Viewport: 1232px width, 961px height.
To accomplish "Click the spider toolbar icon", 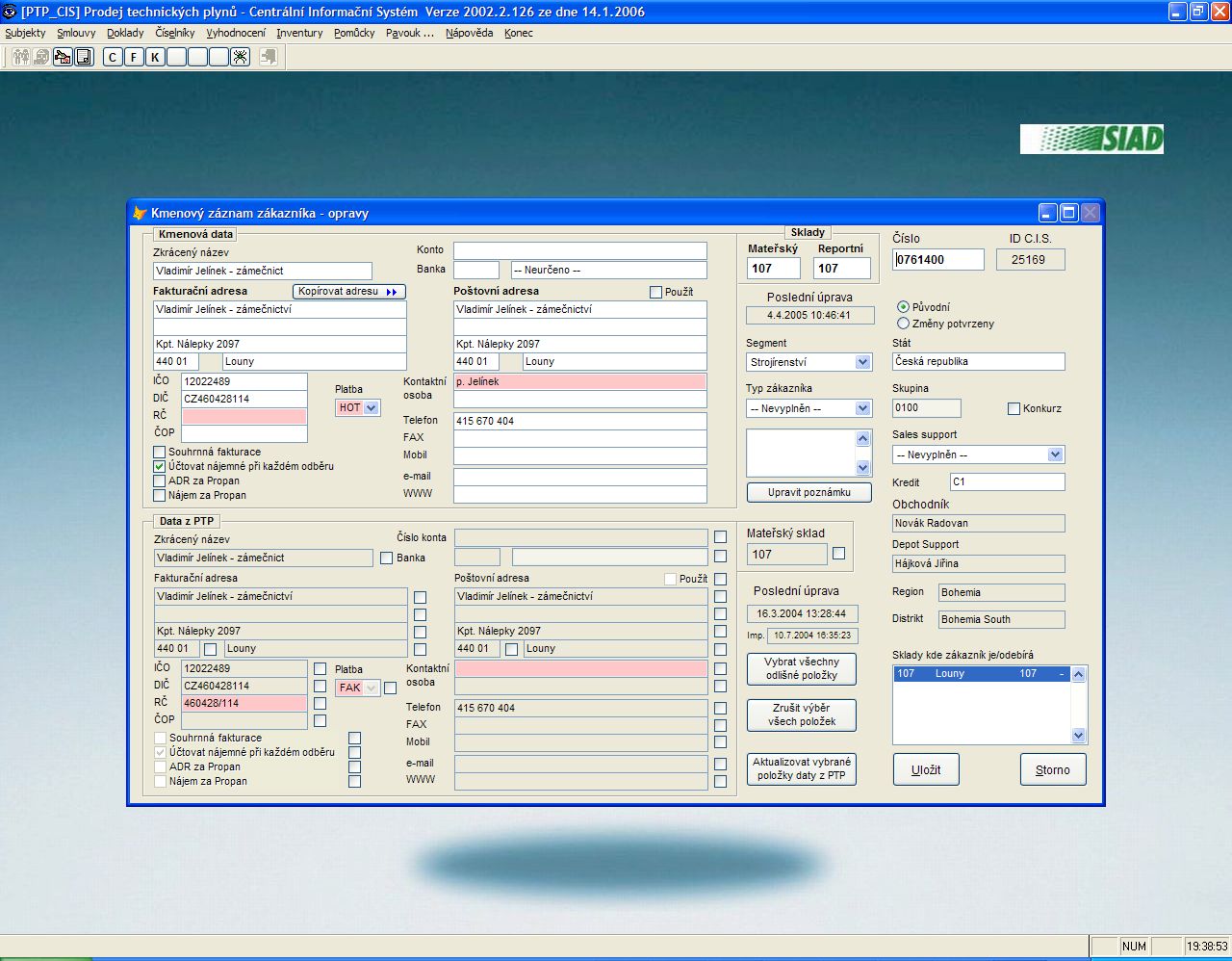I will [240, 57].
